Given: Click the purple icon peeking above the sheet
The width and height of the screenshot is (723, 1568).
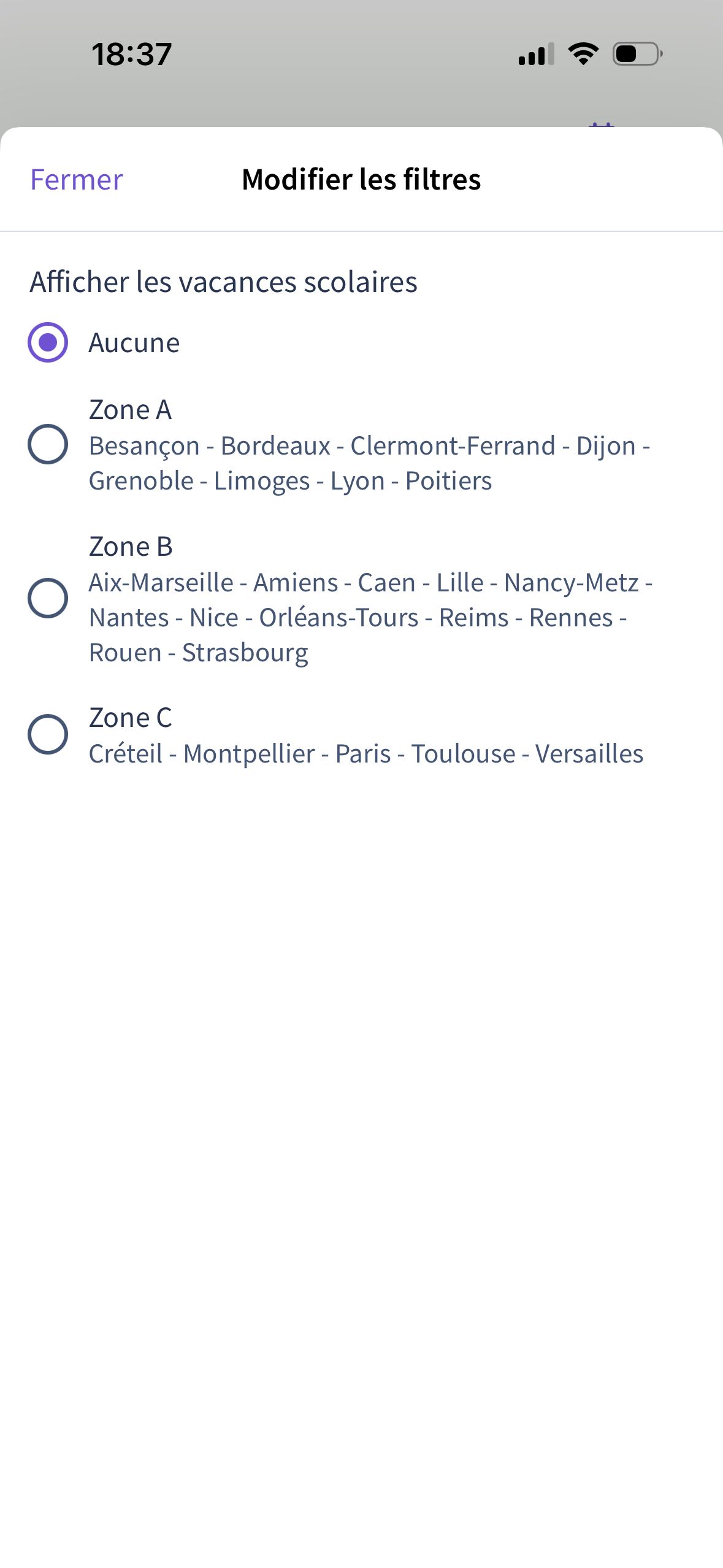Looking at the screenshot, I should [x=601, y=125].
